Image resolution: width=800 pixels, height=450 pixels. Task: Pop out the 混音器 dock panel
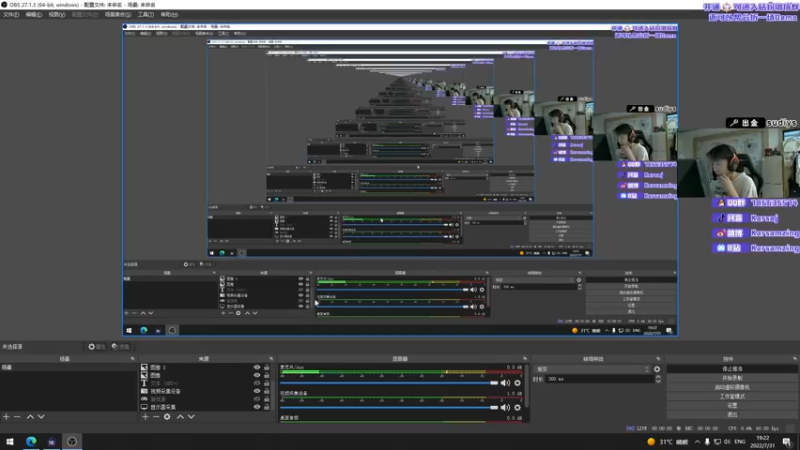coord(525,359)
